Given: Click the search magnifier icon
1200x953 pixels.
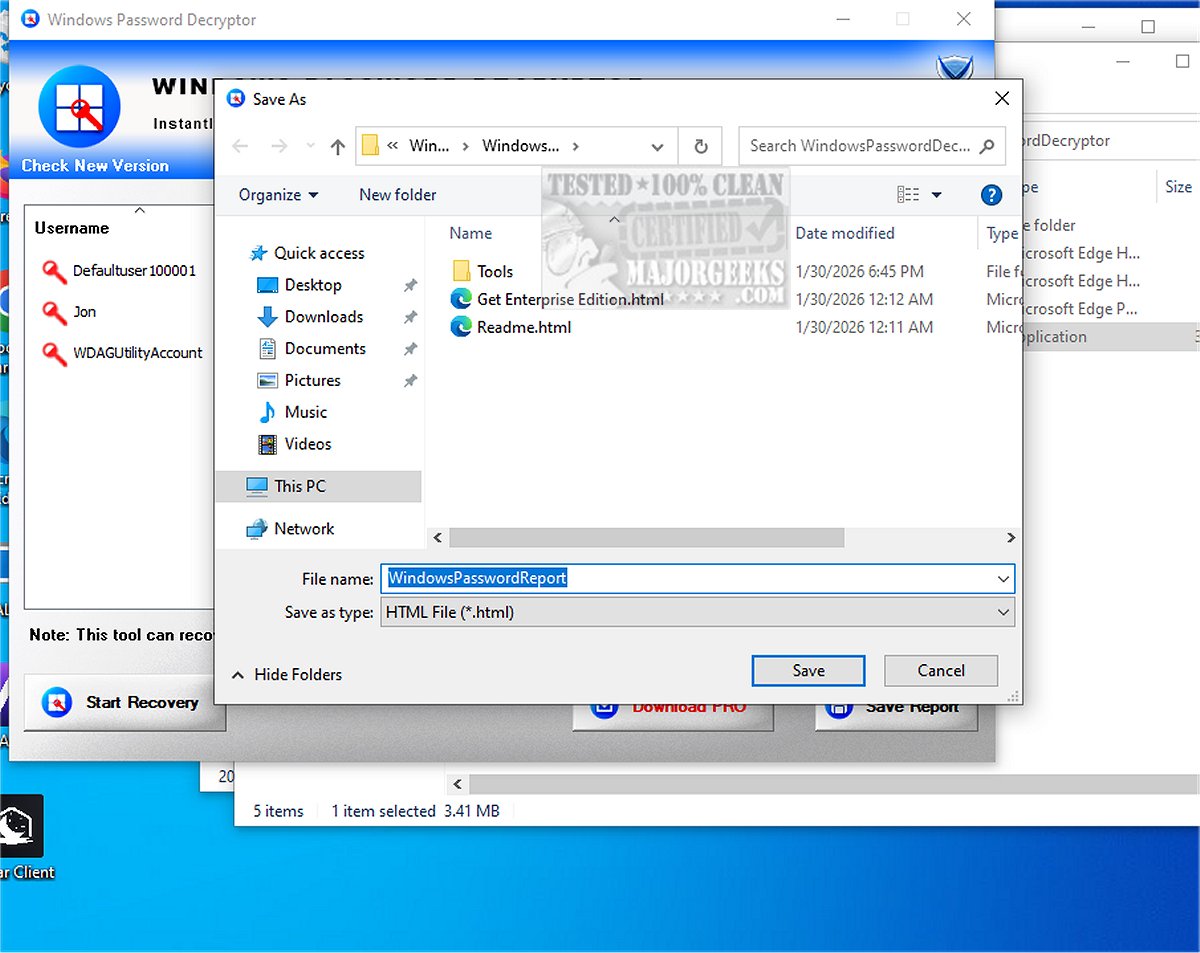Looking at the screenshot, I should pyautogui.click(x=987, y=146).
